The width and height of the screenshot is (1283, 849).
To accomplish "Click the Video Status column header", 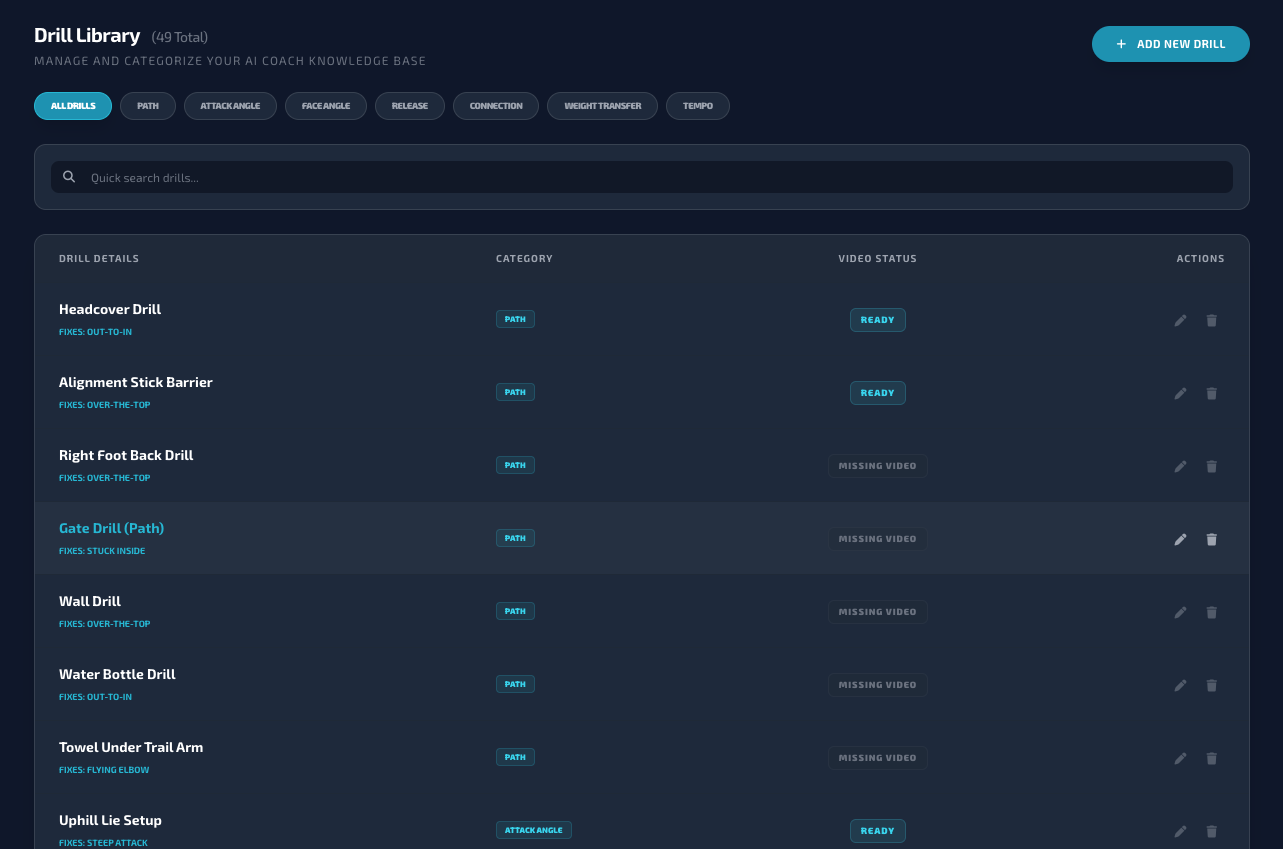I will tap(877, 259).
